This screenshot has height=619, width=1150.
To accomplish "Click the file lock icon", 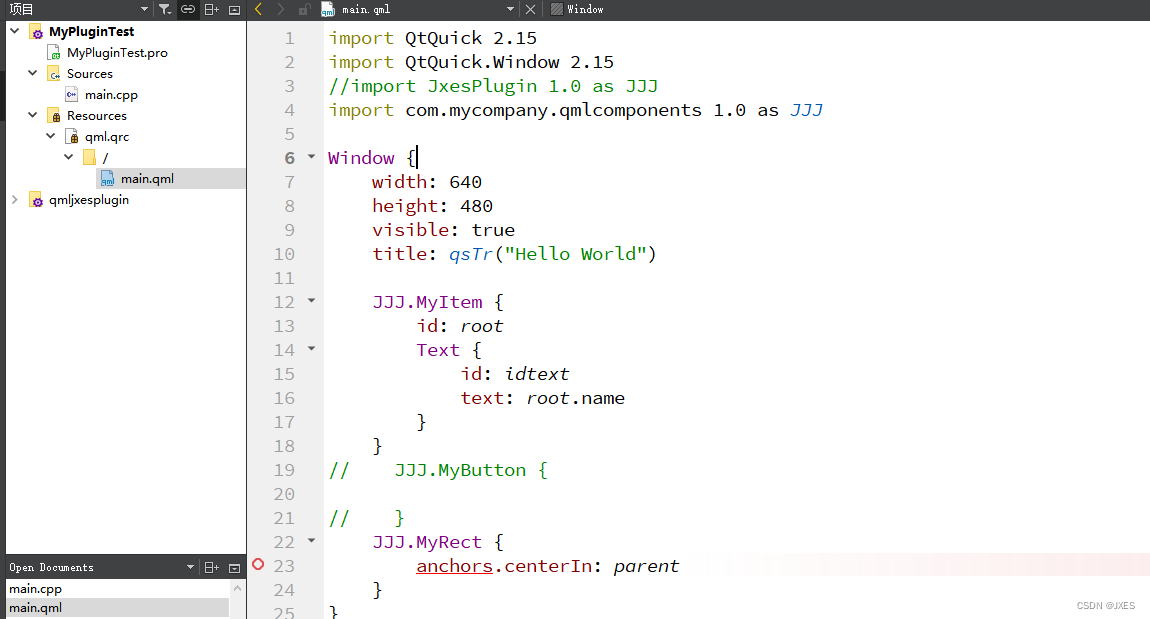I will tap(304, 10).
